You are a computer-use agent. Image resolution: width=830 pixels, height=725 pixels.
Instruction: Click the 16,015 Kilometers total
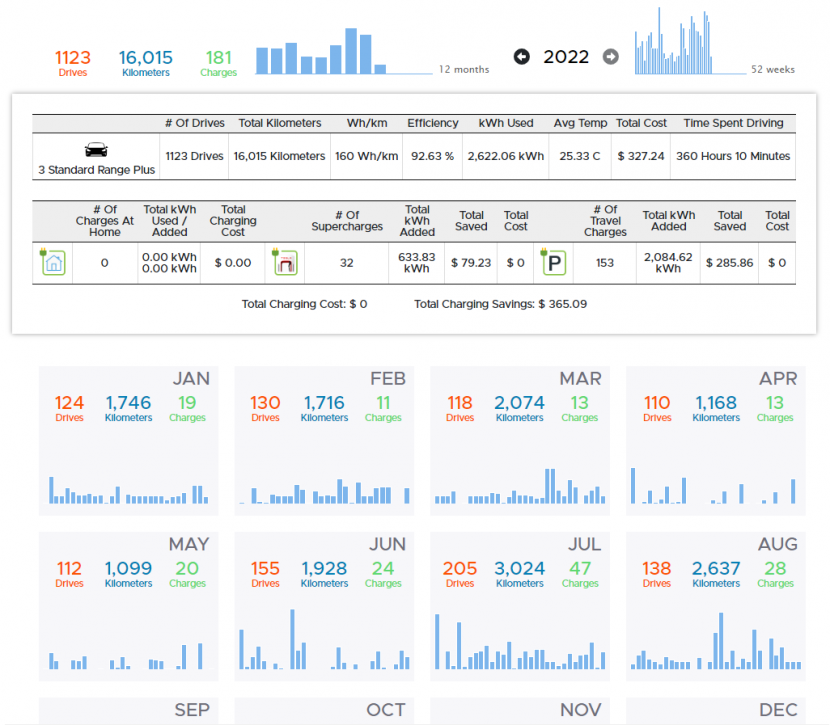145,62
